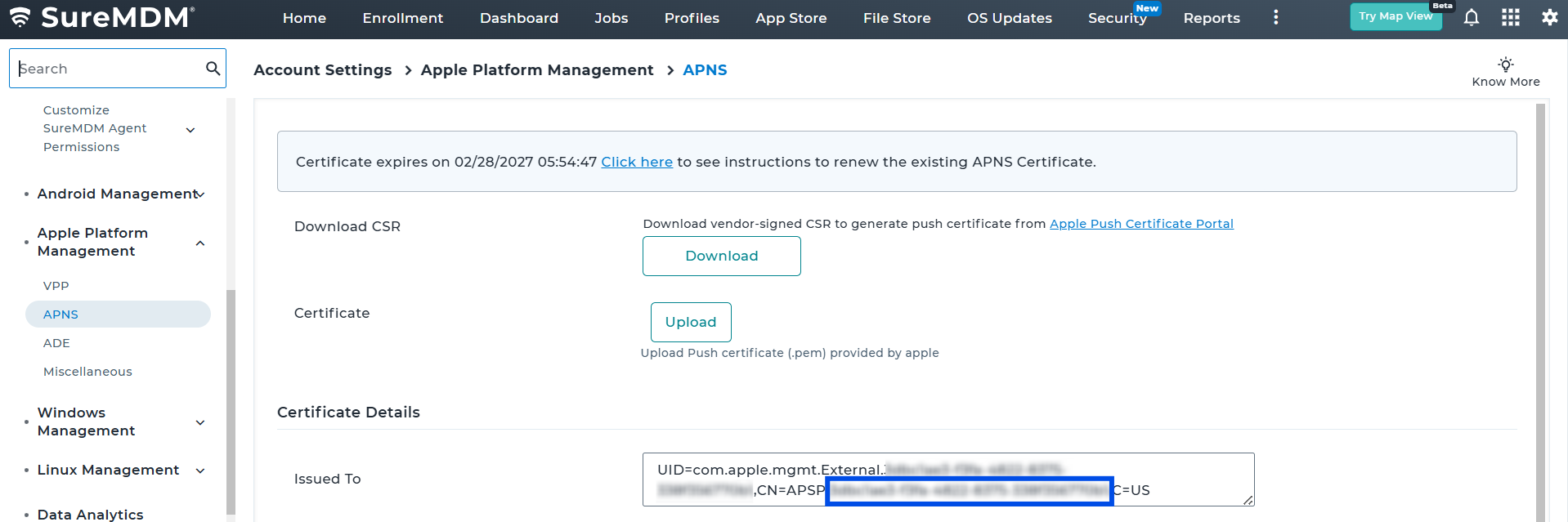Expand Linux Management section
This screenshot has width=1568, height=522.
click(200, 471)
